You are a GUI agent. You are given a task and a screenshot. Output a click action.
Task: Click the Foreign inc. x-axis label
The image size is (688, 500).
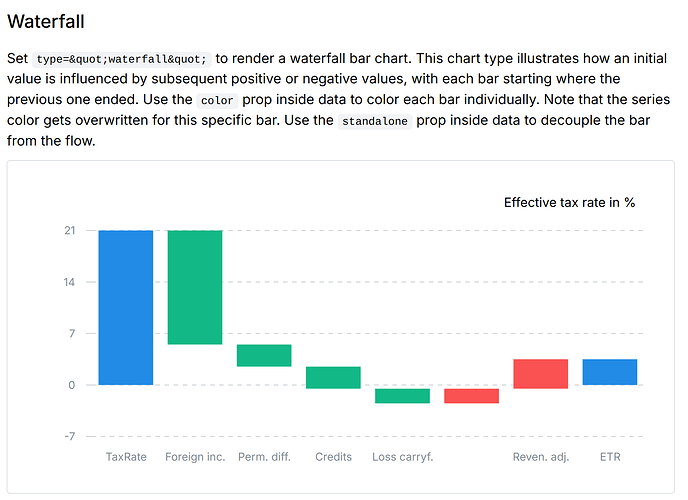195,457
